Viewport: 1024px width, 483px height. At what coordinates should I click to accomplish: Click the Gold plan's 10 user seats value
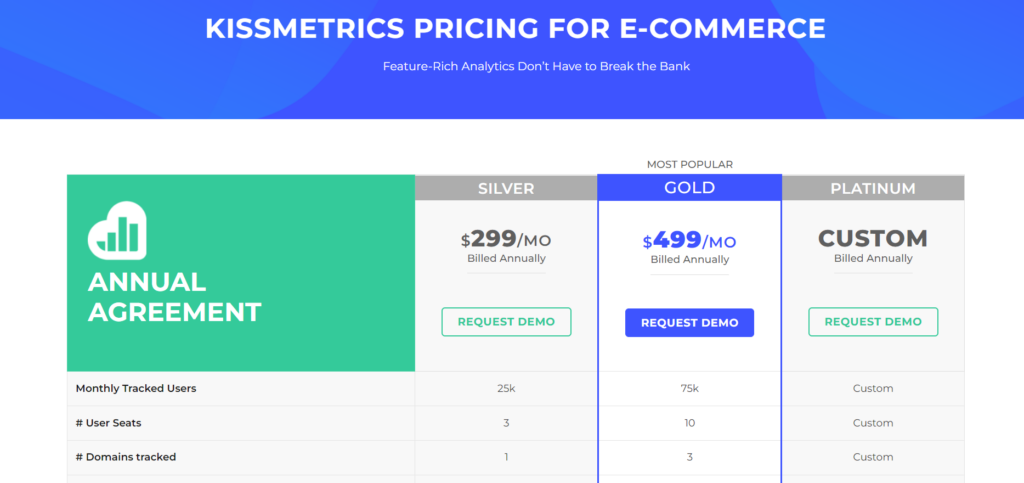pyautogui.click(x=689, y=423)
